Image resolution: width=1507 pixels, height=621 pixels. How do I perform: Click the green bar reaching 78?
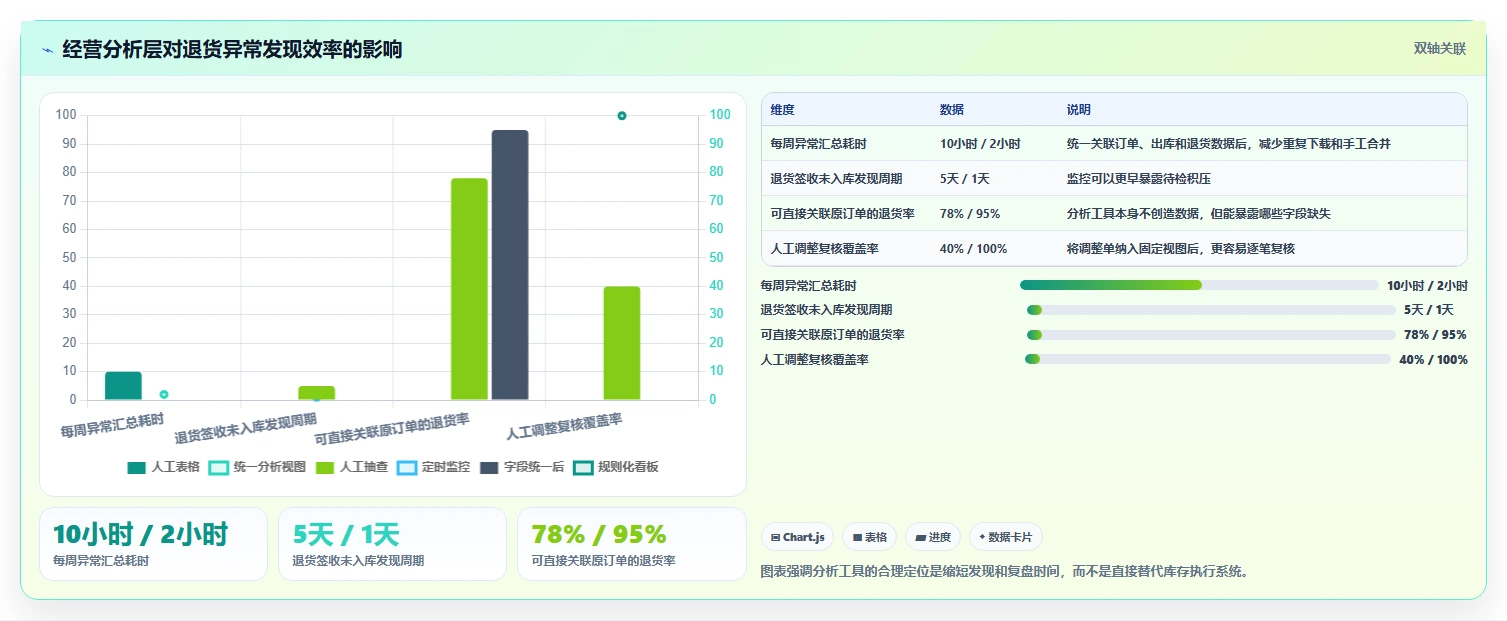[469, 289]
